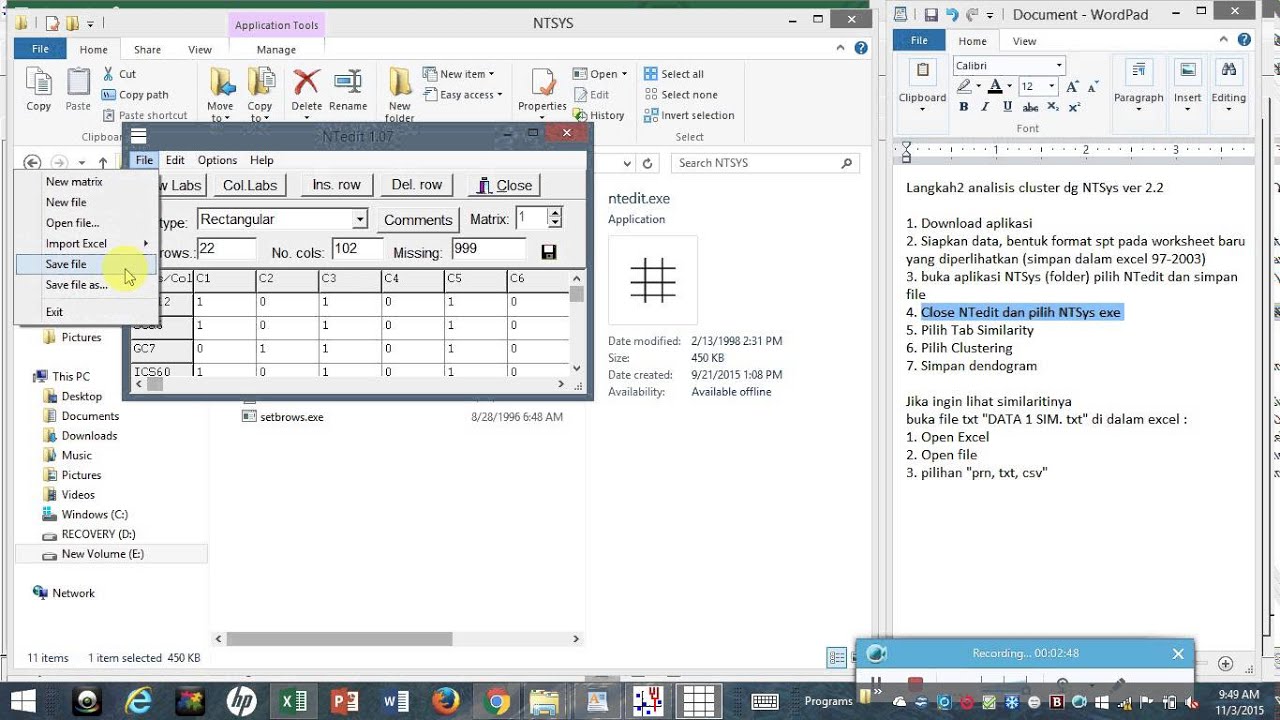
Task: Select the GC7 row label
Action: (x=163, y=349)
